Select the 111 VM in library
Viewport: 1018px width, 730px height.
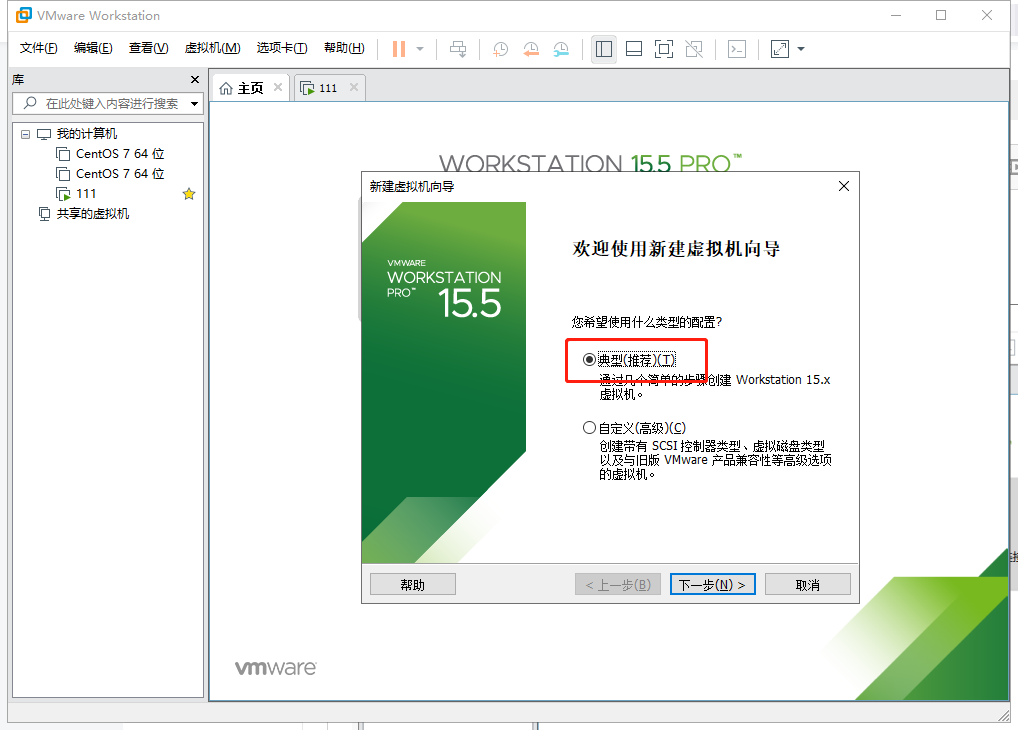pyautogui.click(x=86, y=194)
